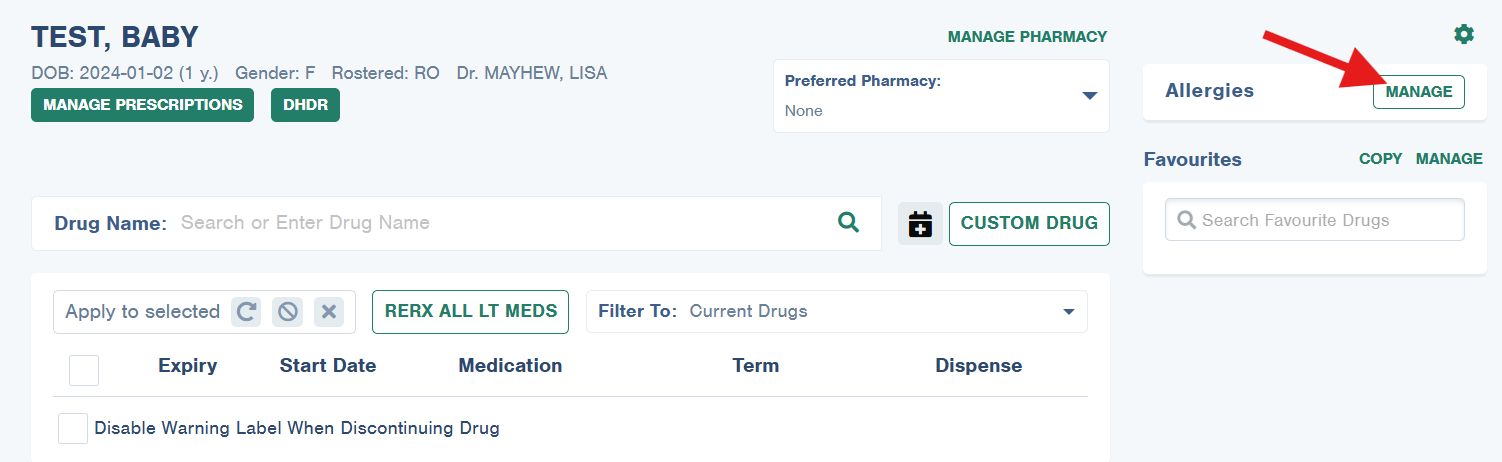
Task: Click the Custom Drug button
Action: 1029,223
